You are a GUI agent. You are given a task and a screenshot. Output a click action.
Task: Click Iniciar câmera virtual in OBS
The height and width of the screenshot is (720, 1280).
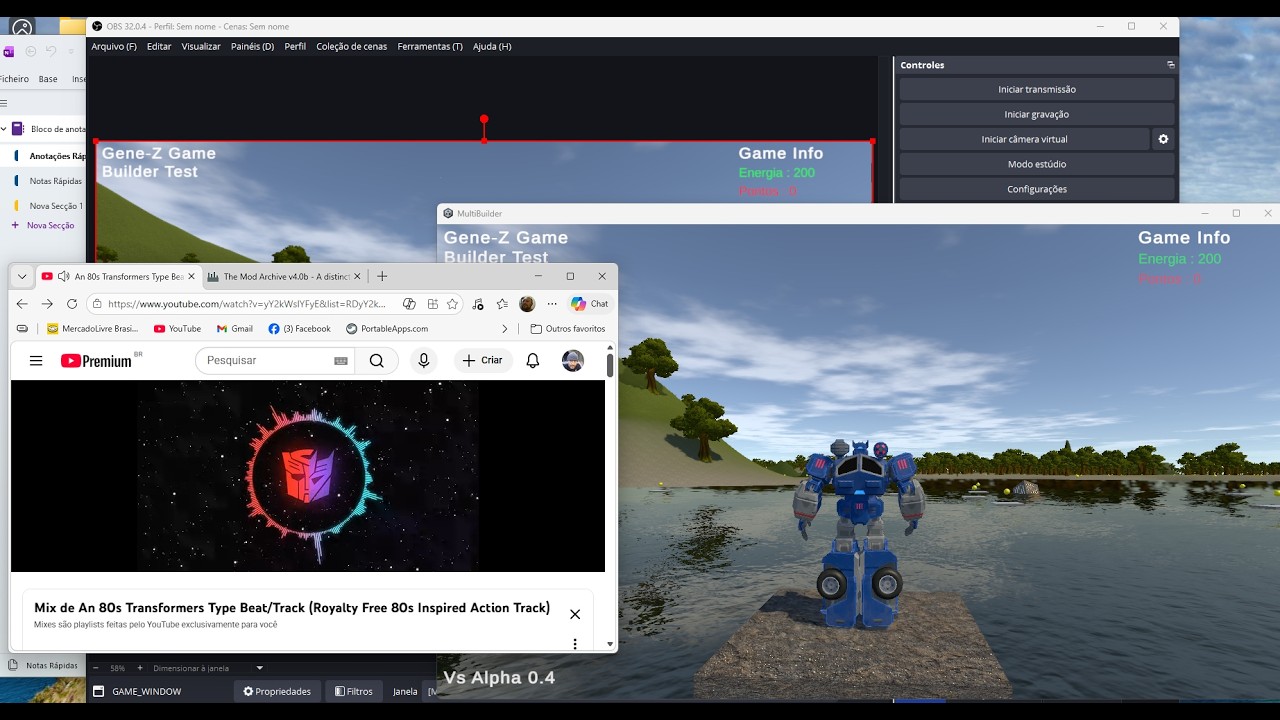tap(1024, 139)
